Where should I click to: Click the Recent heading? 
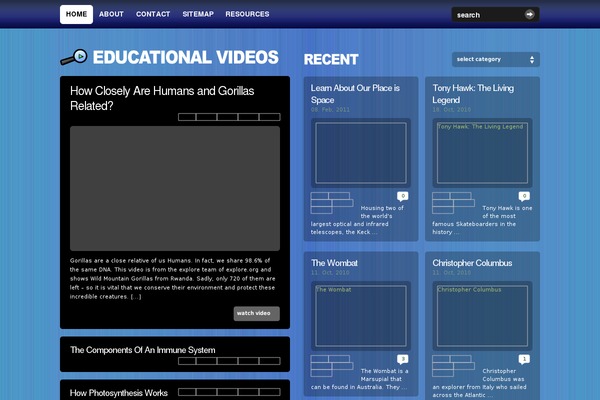click(x=331, y=59)
